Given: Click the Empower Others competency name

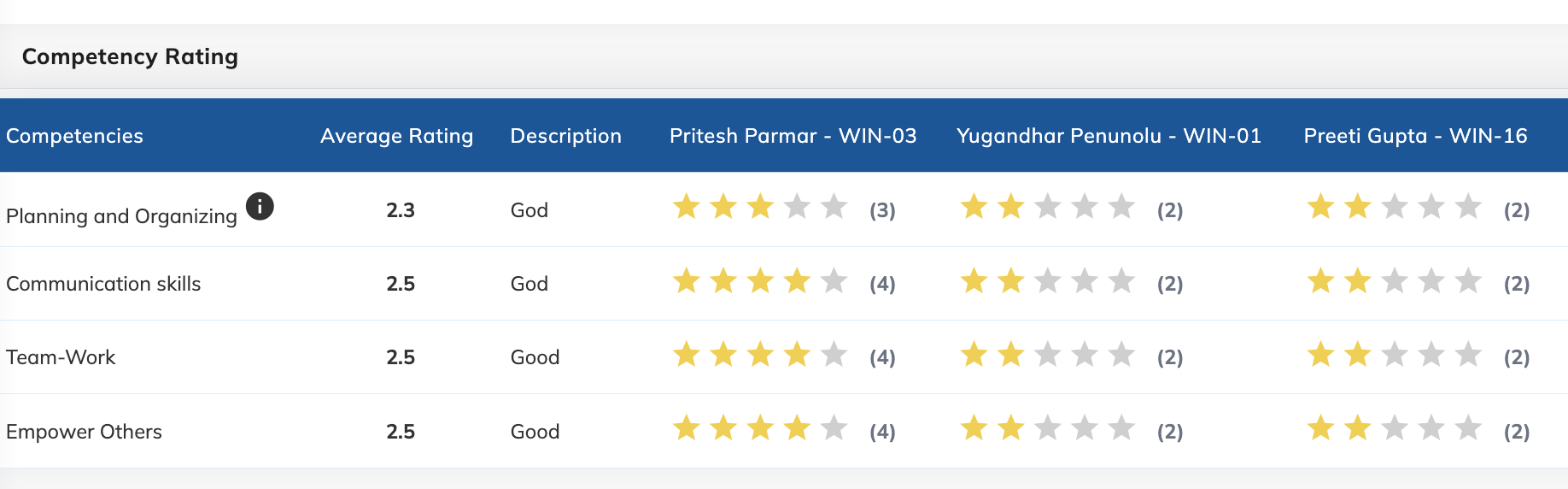Looking at the screenshot, I should [x=84, y=432].
